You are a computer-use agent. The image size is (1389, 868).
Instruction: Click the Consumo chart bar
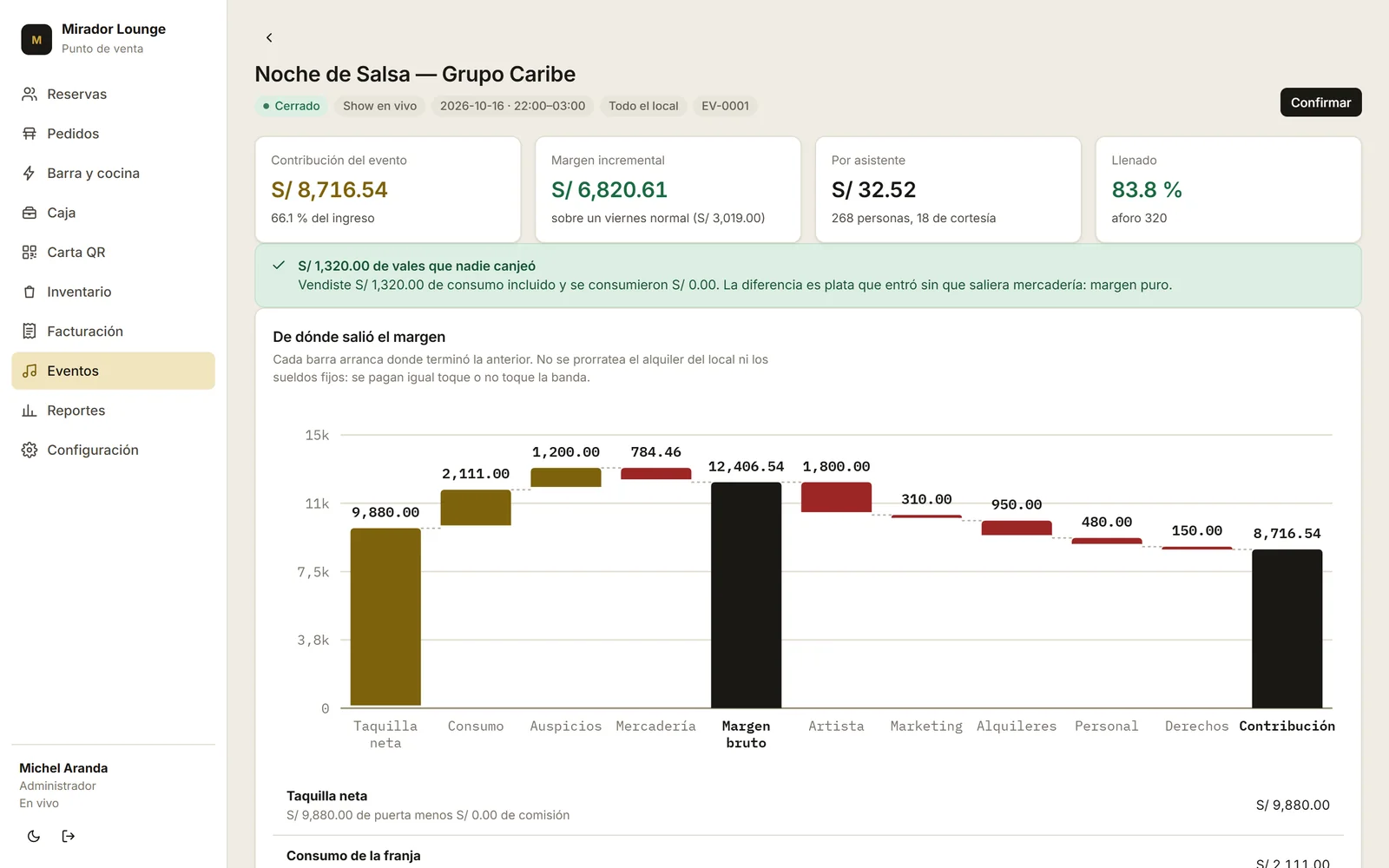click(476, 508)
